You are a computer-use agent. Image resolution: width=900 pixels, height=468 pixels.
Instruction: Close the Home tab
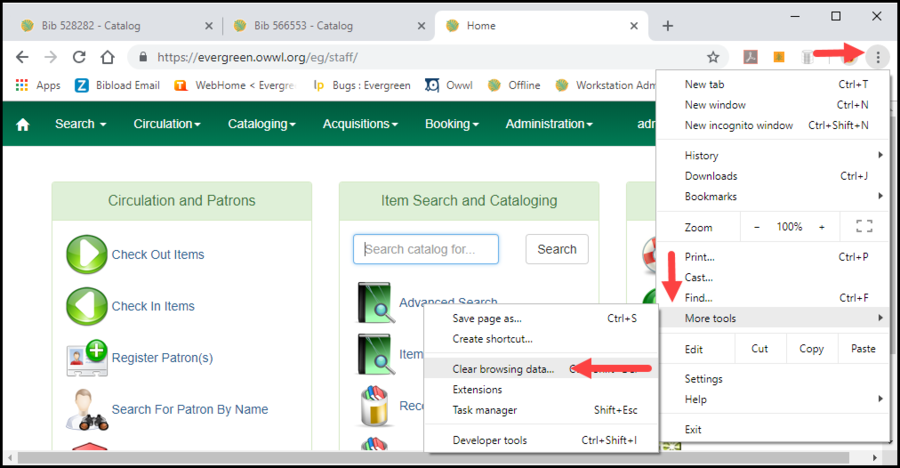click(634, 26)
